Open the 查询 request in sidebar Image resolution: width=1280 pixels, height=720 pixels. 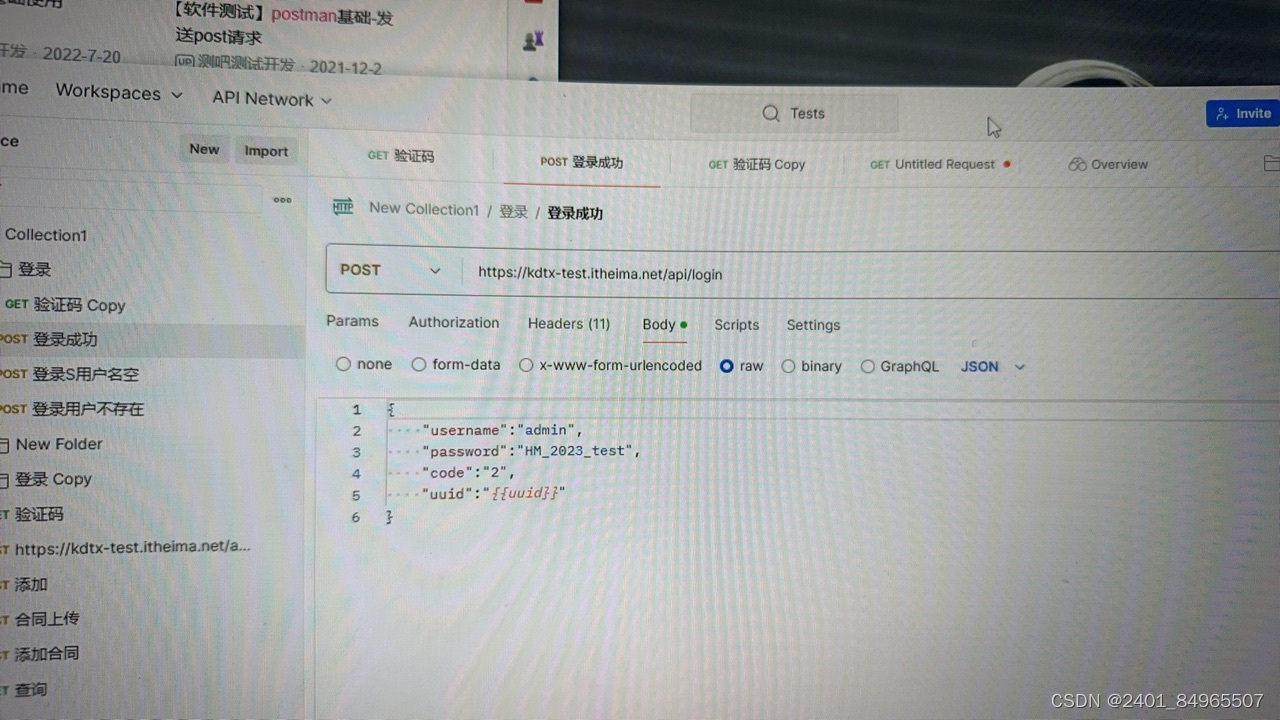pos(24,689)
